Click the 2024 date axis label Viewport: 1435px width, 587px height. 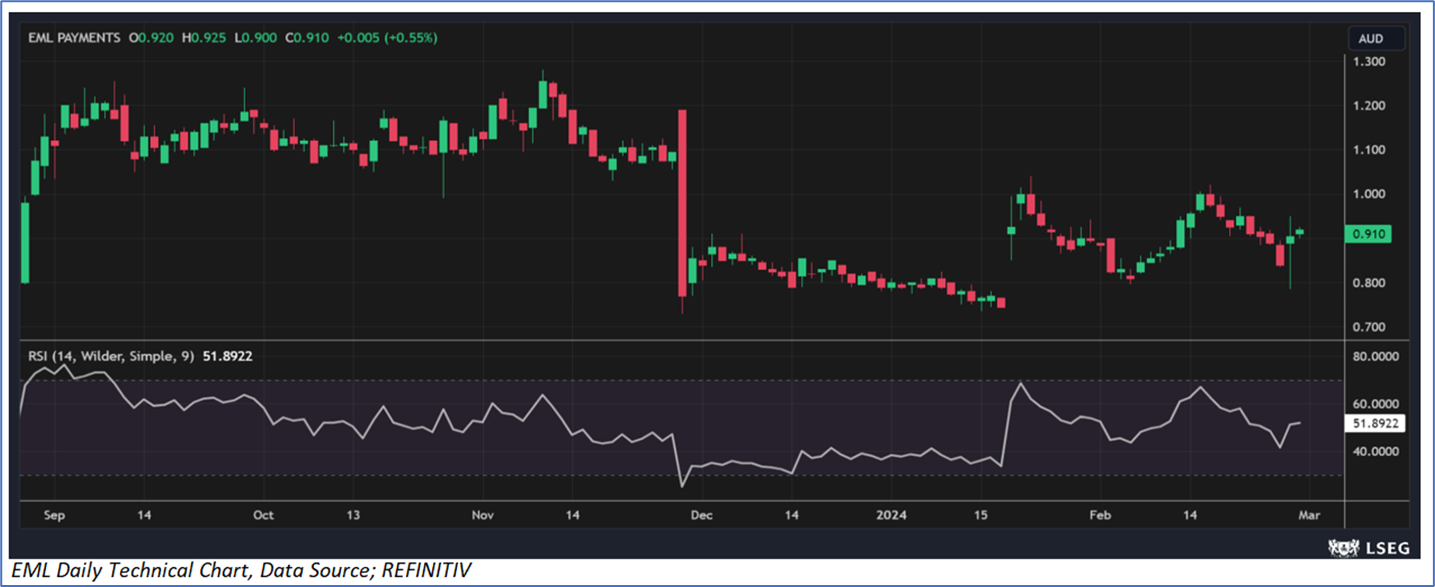tap(891, 515)
